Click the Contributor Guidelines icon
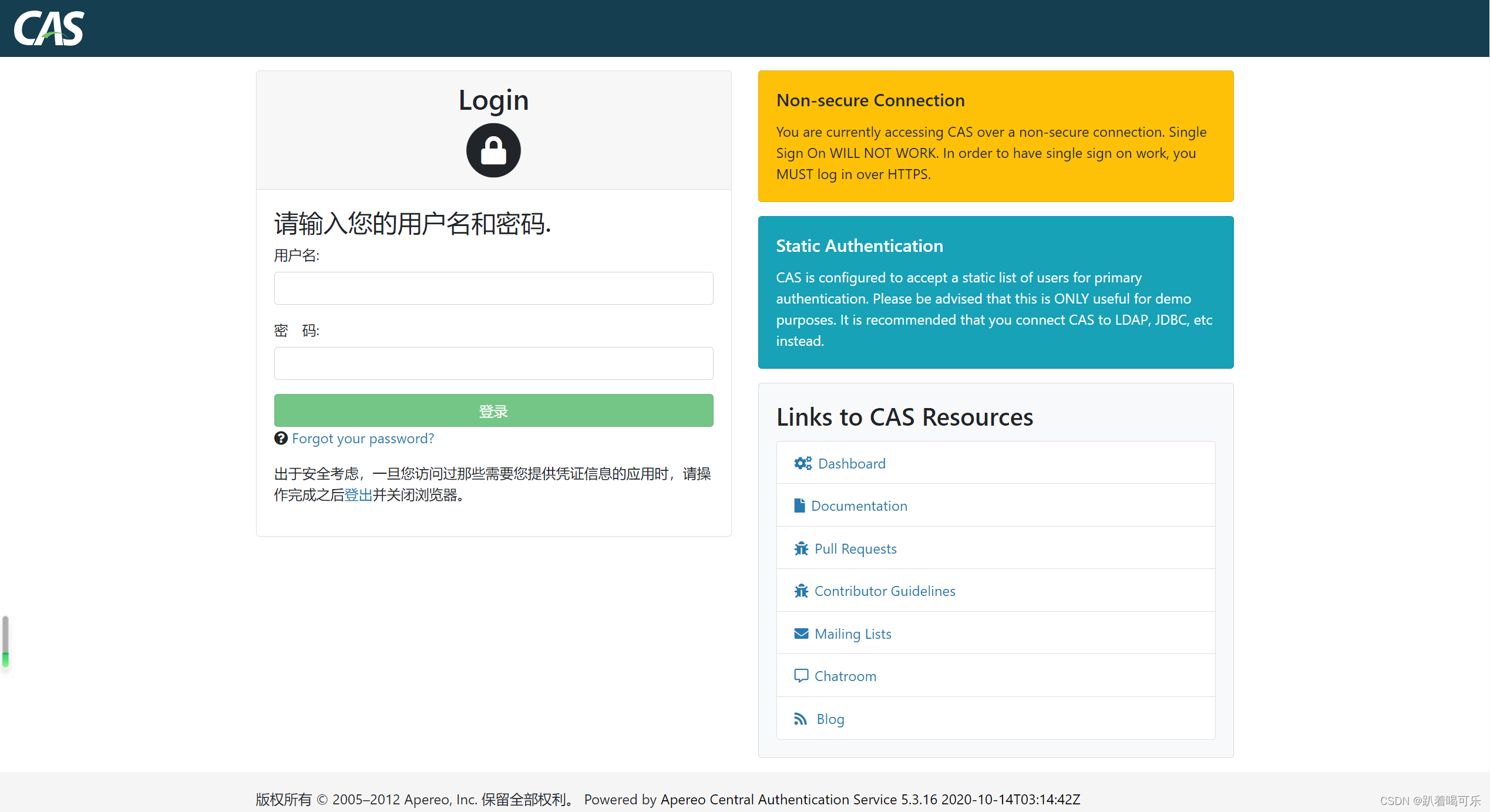Image resolution: width=1490 pixels, height=812 pixels. point(800,590)
